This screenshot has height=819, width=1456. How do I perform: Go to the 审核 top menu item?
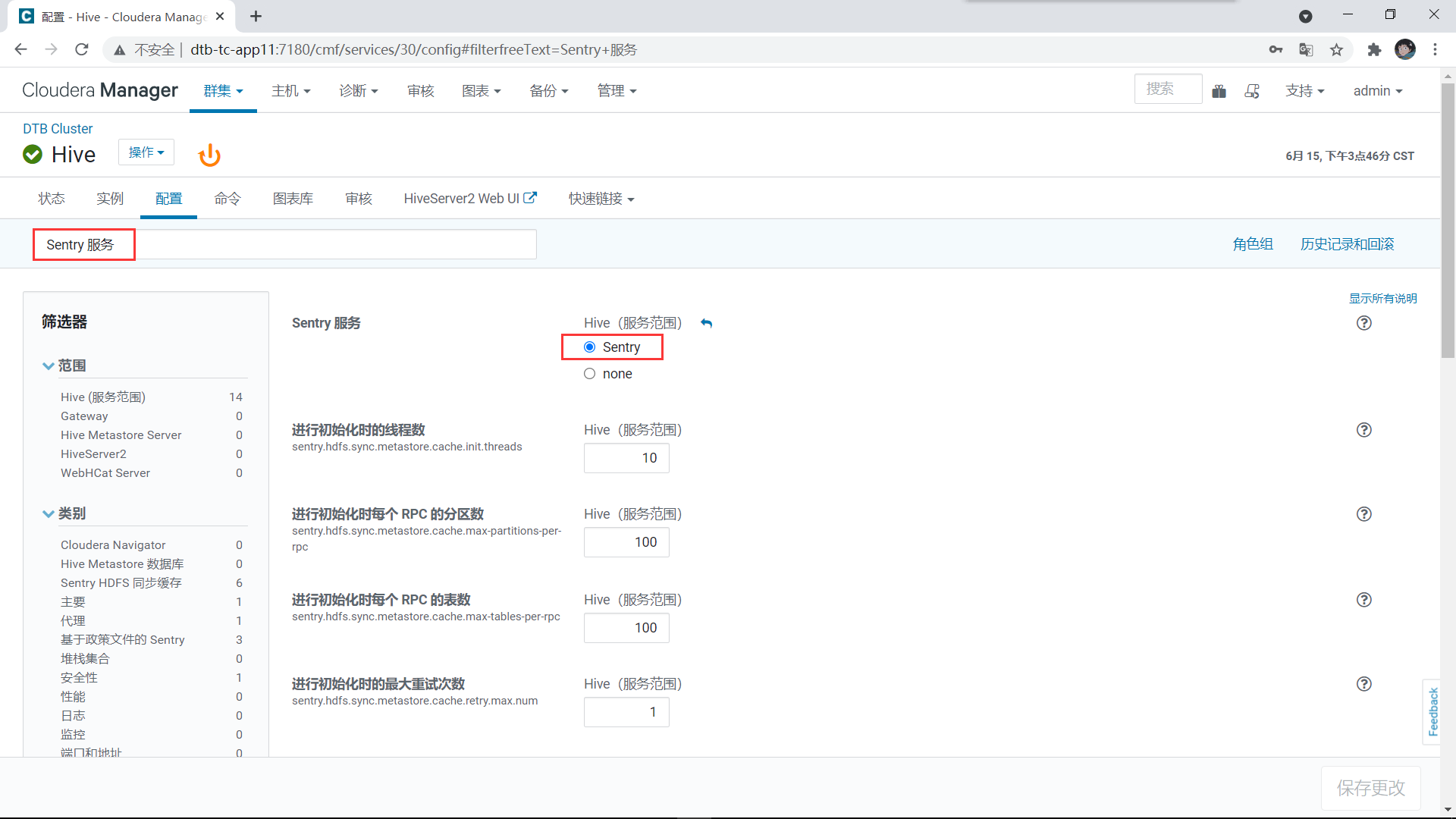pyautogui.click(x=420, y=91)
